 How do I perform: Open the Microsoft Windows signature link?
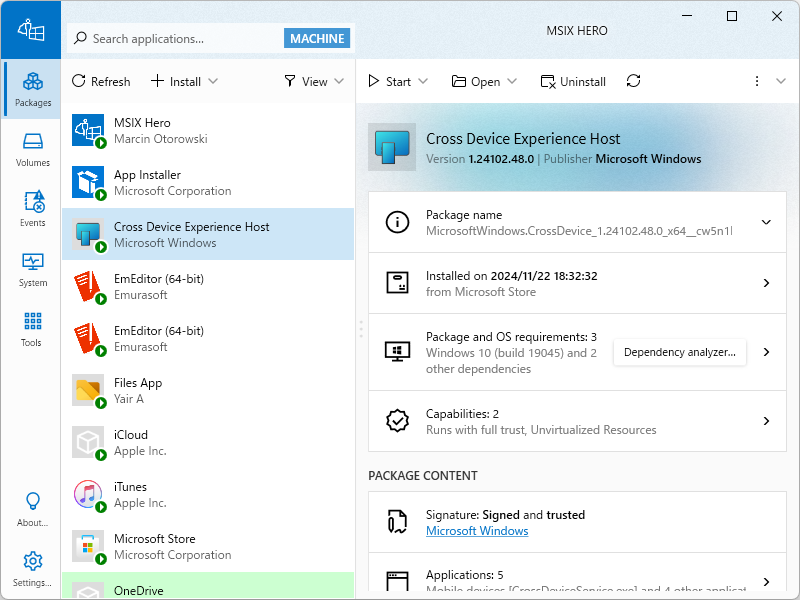point(477,531)
